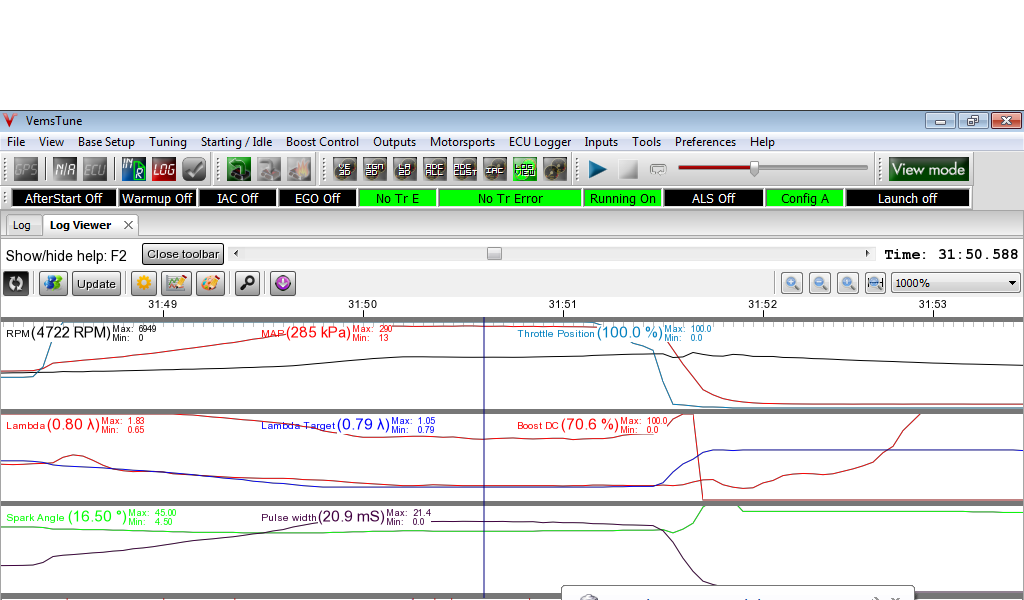The image size is (1024, 600).
Task: Click the ADC ALL toolbar icon
Action: (436, 169)
